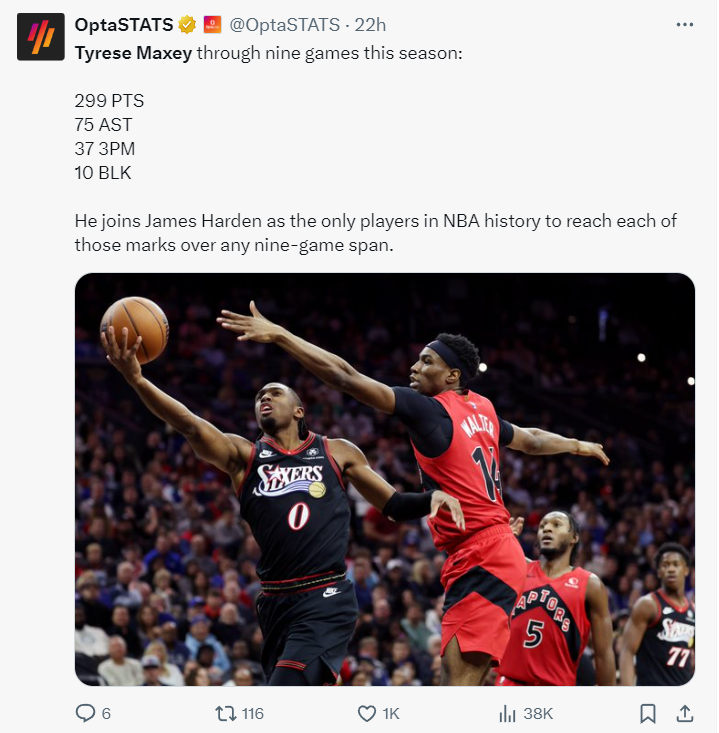
Task: Bookmark this OptaSTATS post
Action: [x=647, y=713]
